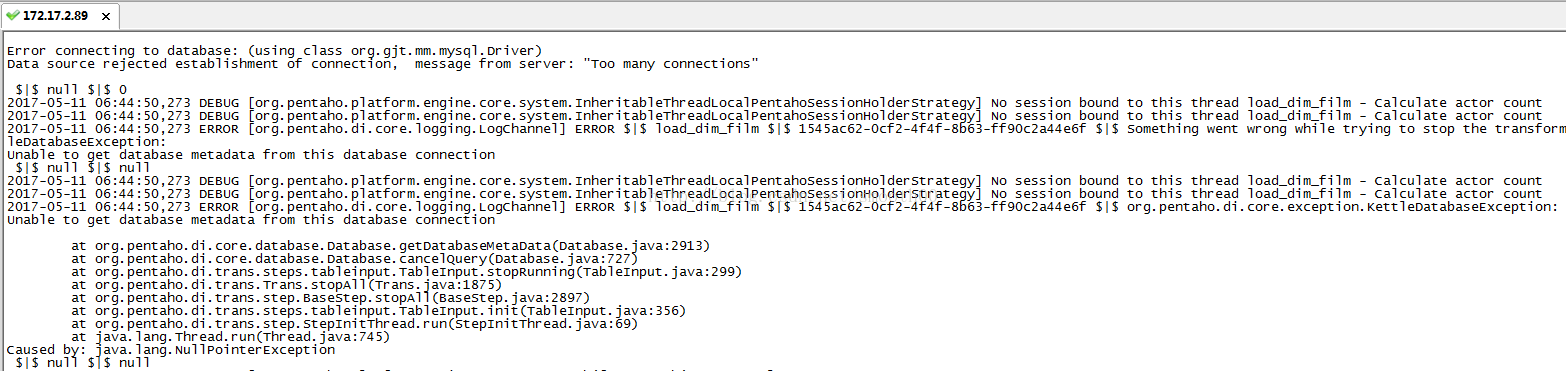The image size is (1566, 371).
Task: Click the green checkmark connection status icon
Action: pos(13,16)
